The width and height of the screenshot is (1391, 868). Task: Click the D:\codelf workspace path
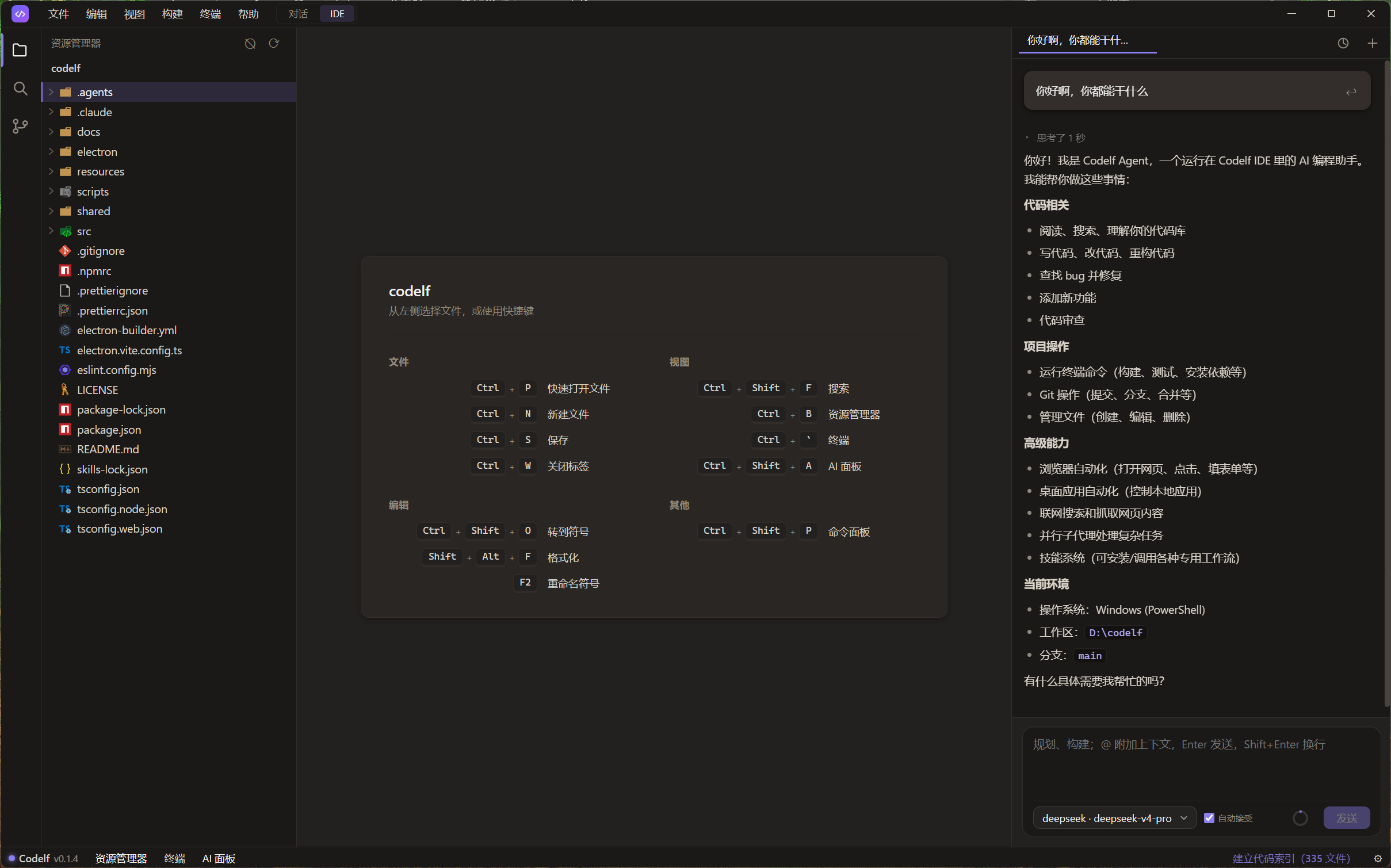click(x=1116, y=633)
